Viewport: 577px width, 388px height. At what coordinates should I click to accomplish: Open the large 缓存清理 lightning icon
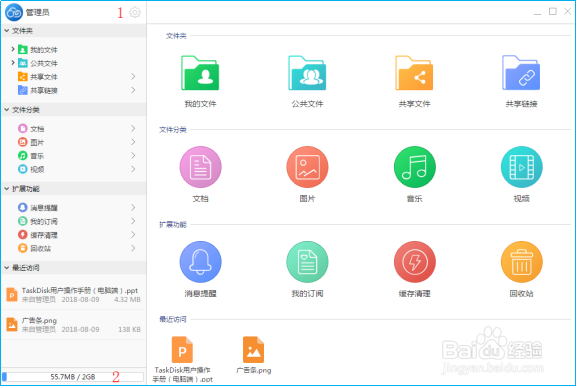(415, 262)
